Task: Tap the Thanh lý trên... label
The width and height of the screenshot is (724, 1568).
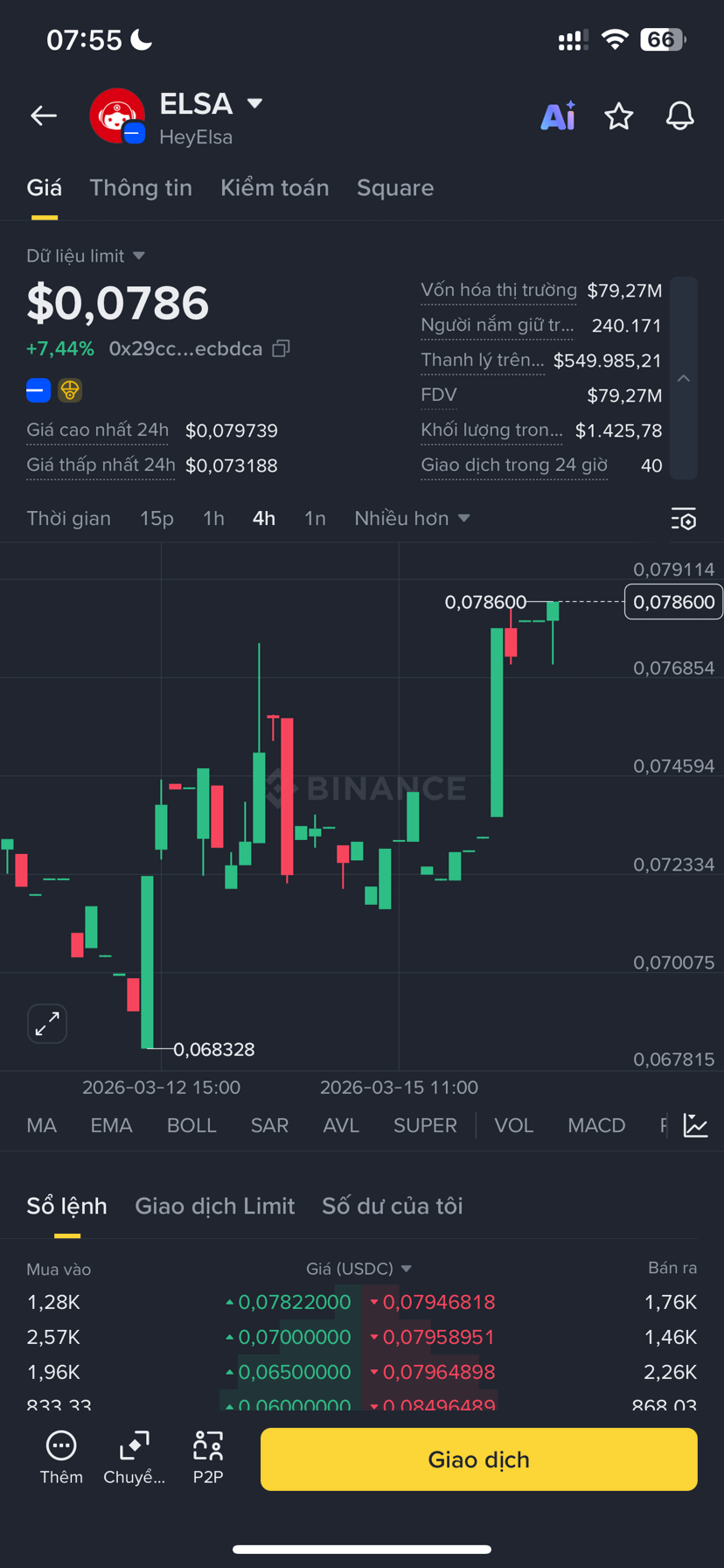Action: click(483, 360)
